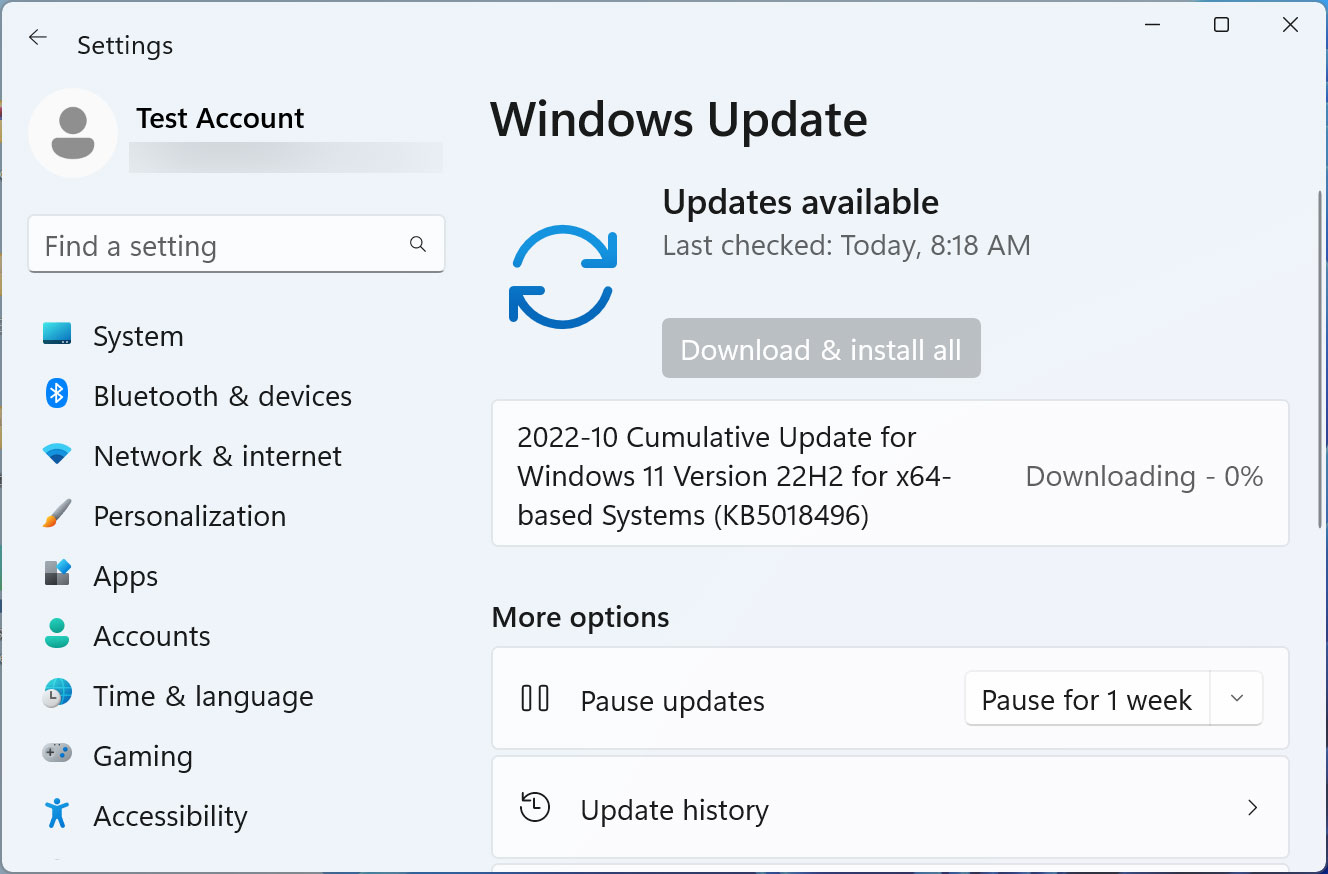The width and height of the screenshot is (1328, 874).
Task: Click the Gaming controller icon
Action: pos(57,753)
